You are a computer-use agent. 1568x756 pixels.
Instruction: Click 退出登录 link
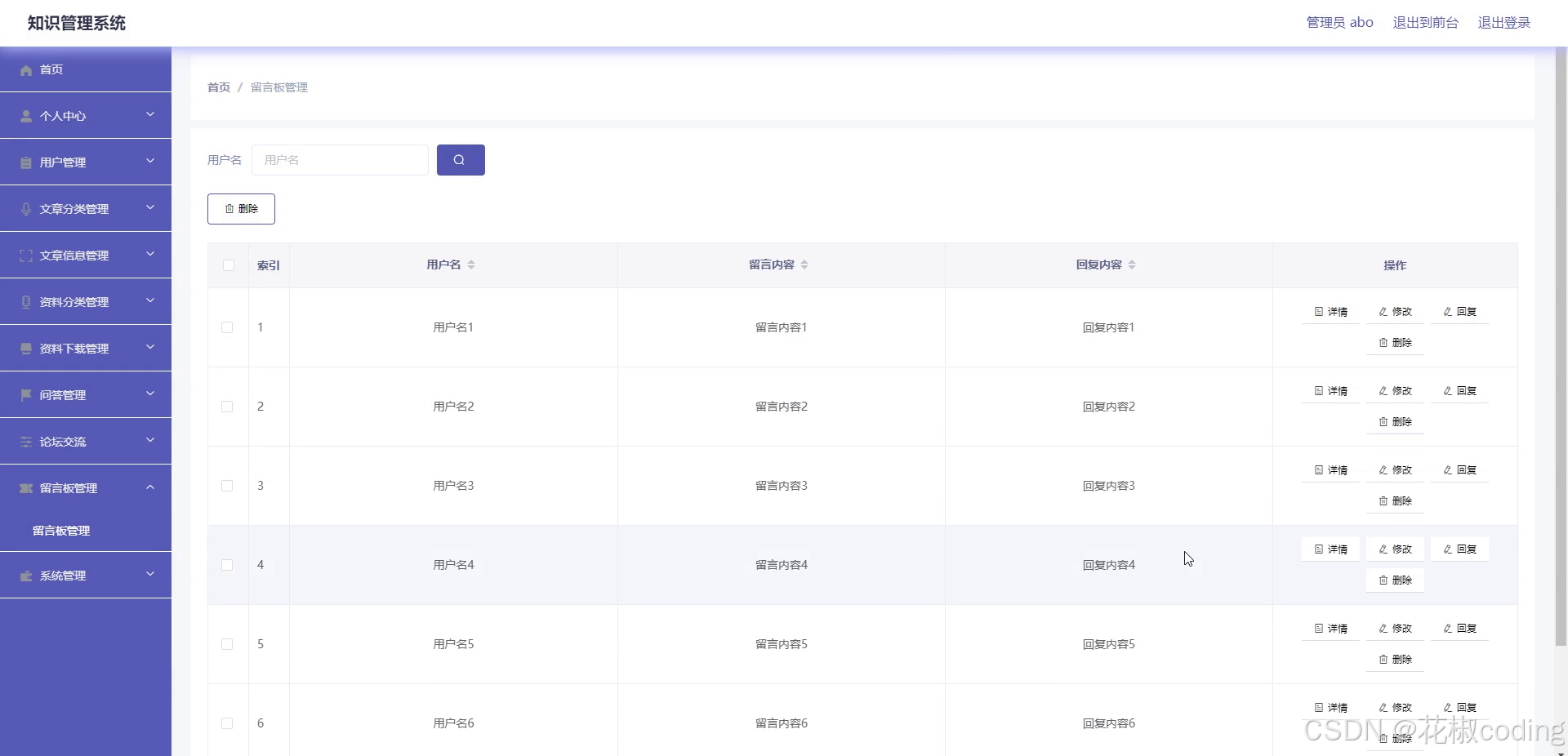click(x=1503, y=23)
